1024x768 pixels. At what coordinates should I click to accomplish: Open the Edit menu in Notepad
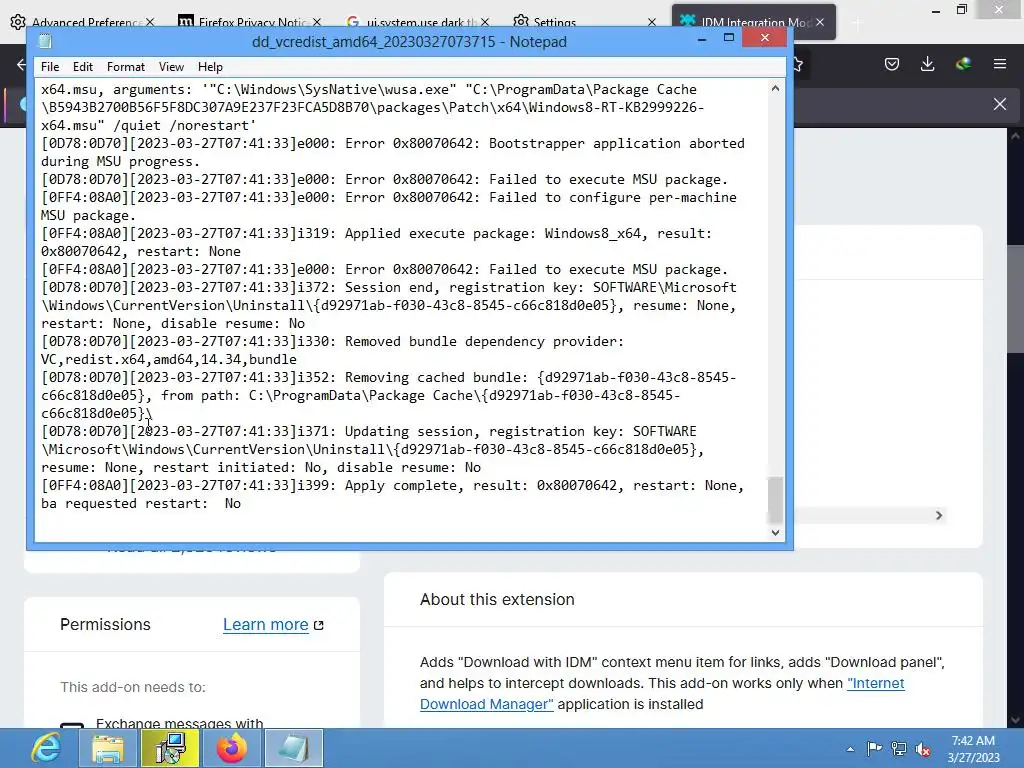(82, 67)
